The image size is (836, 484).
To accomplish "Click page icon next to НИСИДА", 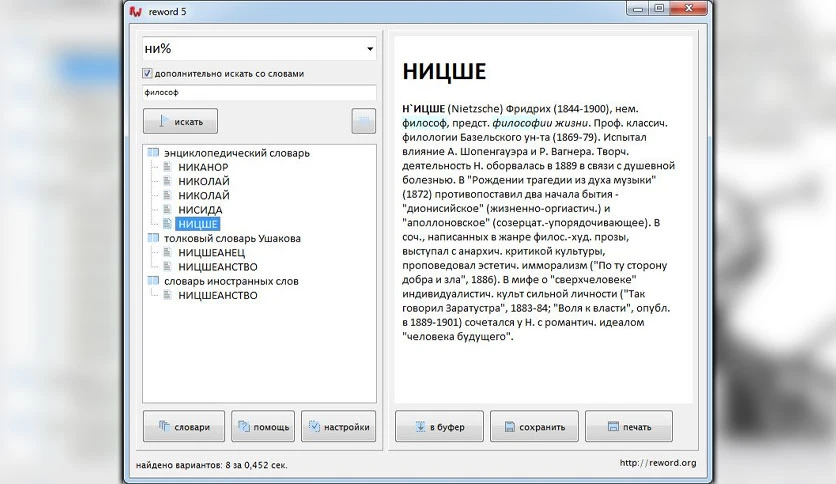I will click(167, 209).
